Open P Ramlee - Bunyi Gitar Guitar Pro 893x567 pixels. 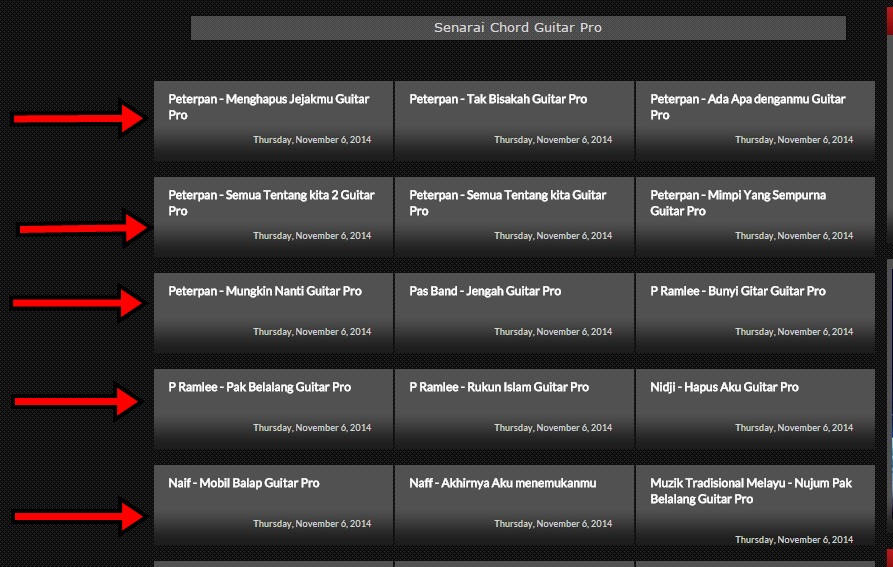pyautogui.click(x=738, y=291)
